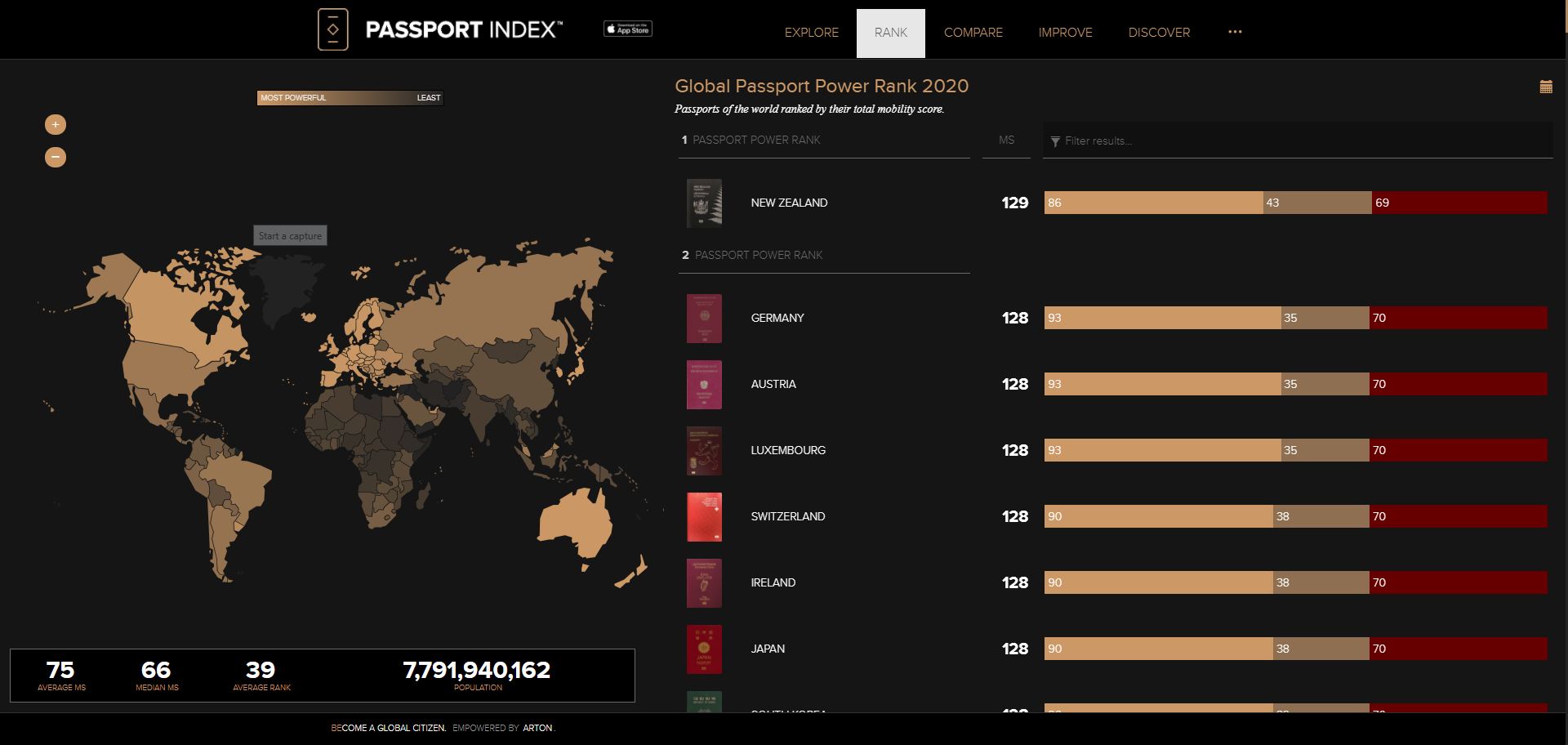Click the Become a Global Citizen link
This screenshot has width=1568, height=745.
(x=389, y=728)
